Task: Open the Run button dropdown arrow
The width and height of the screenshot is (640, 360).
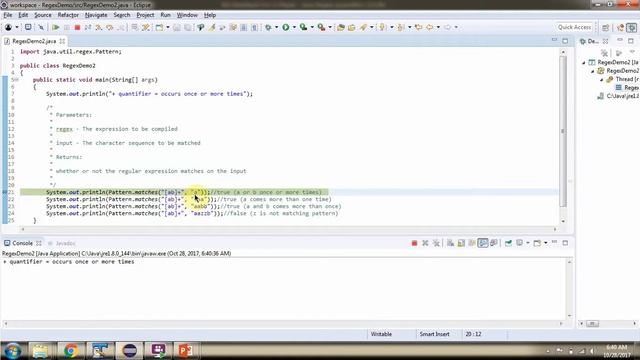Action: click(294, 27)
